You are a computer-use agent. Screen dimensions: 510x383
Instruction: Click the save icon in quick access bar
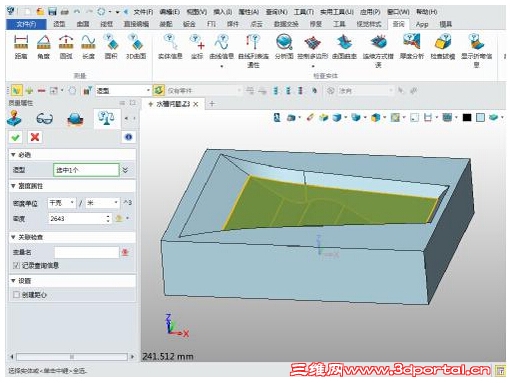pos(52,12)
